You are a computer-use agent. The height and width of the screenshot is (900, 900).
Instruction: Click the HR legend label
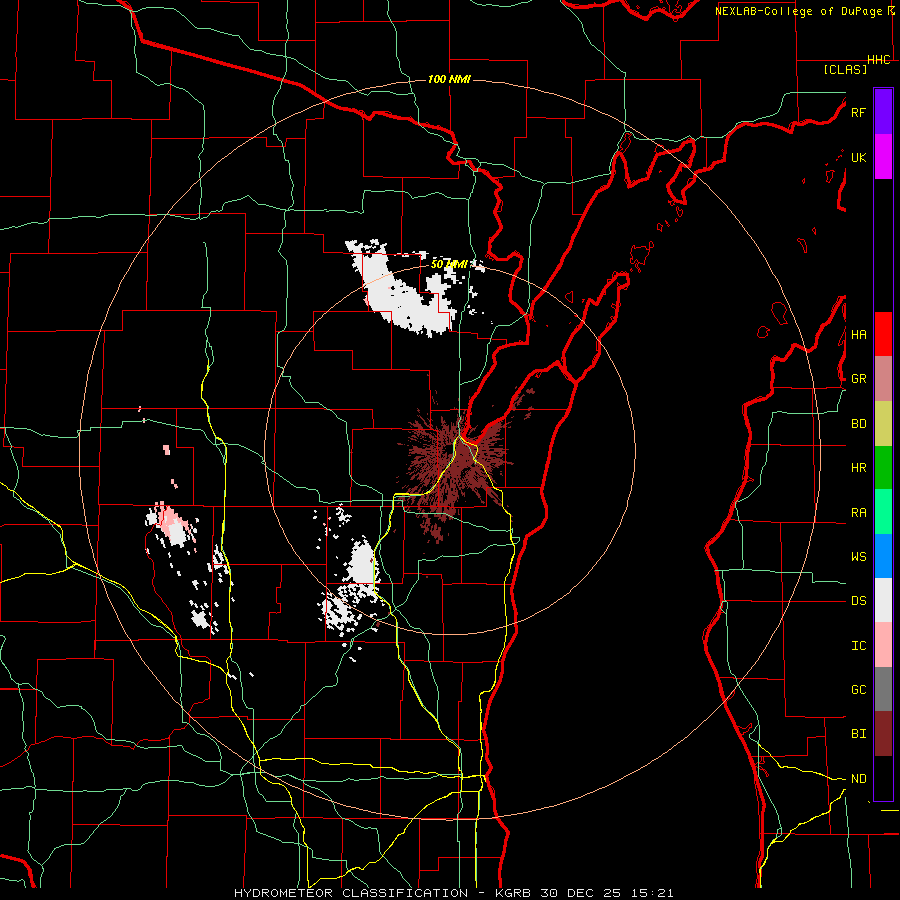tap(858, 468)
